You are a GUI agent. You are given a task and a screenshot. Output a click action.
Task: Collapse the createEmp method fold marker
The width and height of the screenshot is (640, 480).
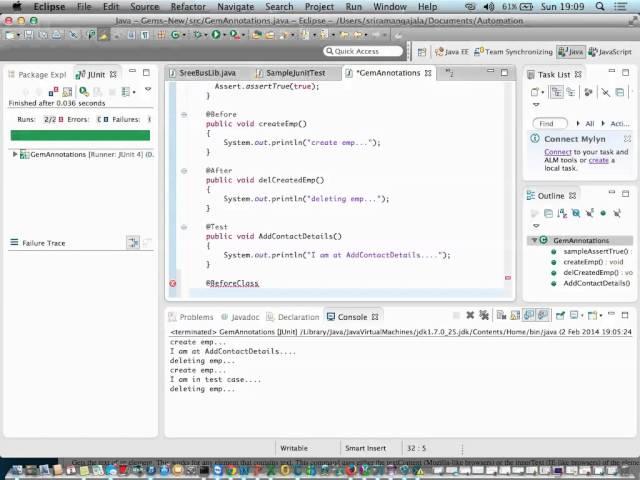coord(183,114)
